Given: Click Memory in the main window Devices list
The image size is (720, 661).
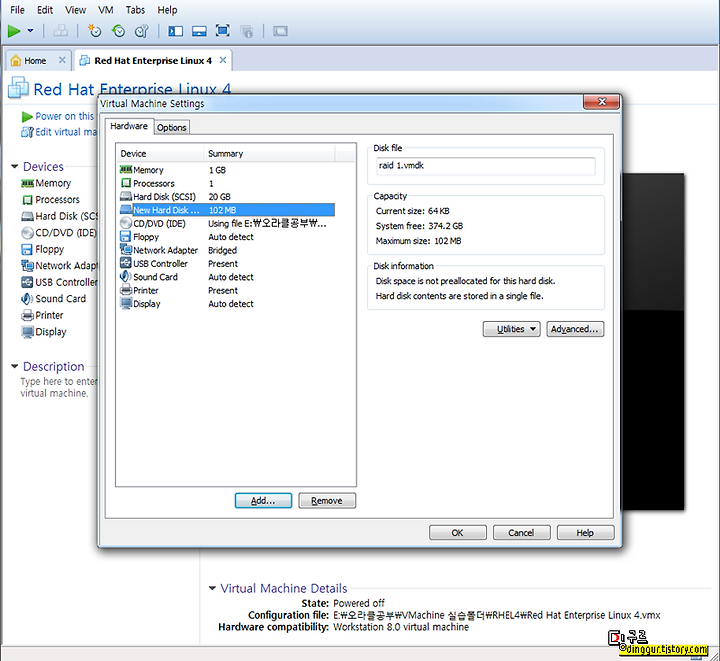Looking at the screenshot, I should click(46, 183).
